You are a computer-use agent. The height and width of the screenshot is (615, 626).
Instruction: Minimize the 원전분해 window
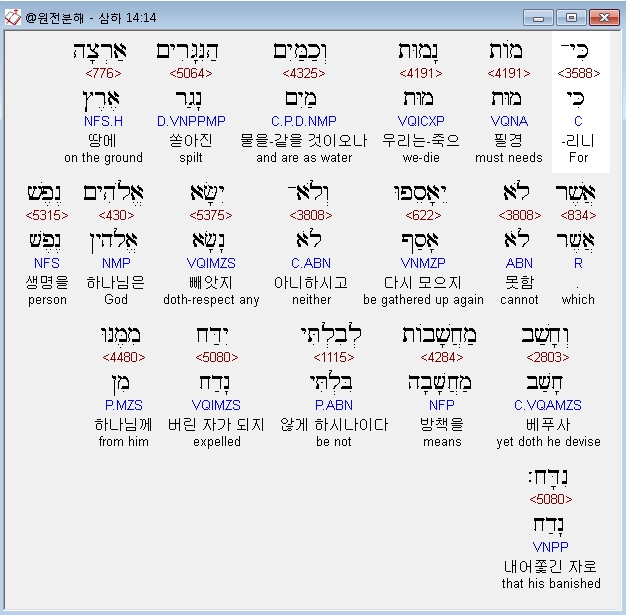tap(538, 18)
